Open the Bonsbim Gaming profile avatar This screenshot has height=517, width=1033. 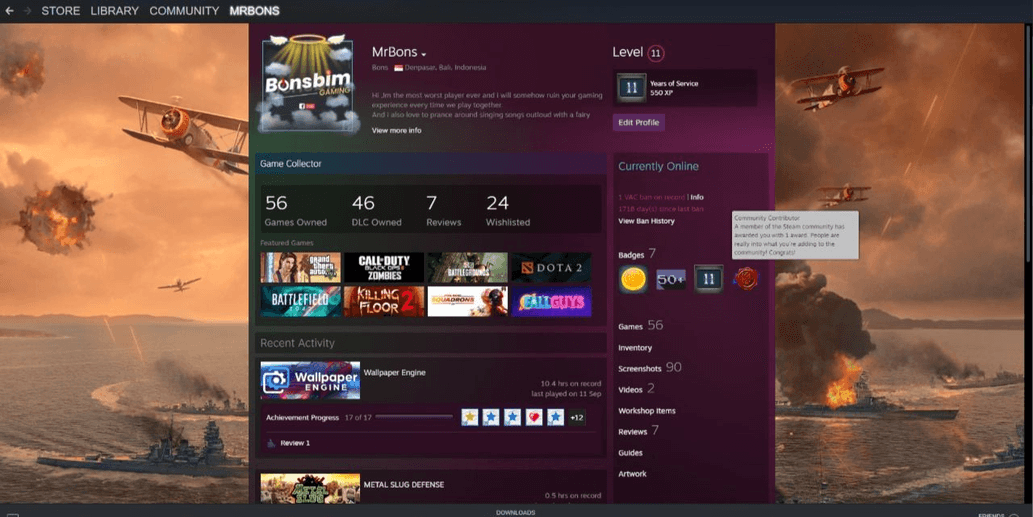tap(308, 84)
